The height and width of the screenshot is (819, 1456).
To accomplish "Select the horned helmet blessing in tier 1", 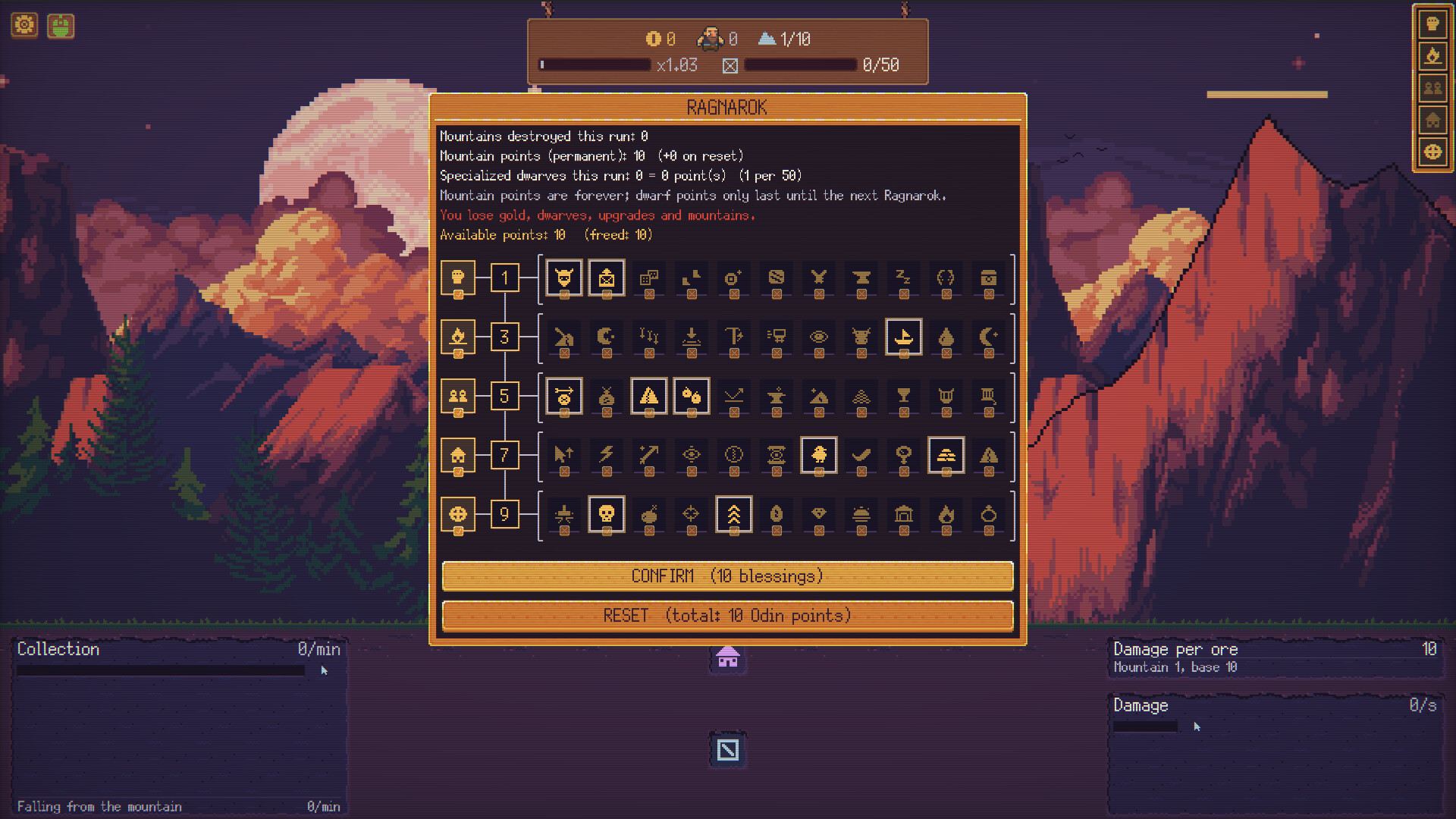I will [x=564, y=278].
